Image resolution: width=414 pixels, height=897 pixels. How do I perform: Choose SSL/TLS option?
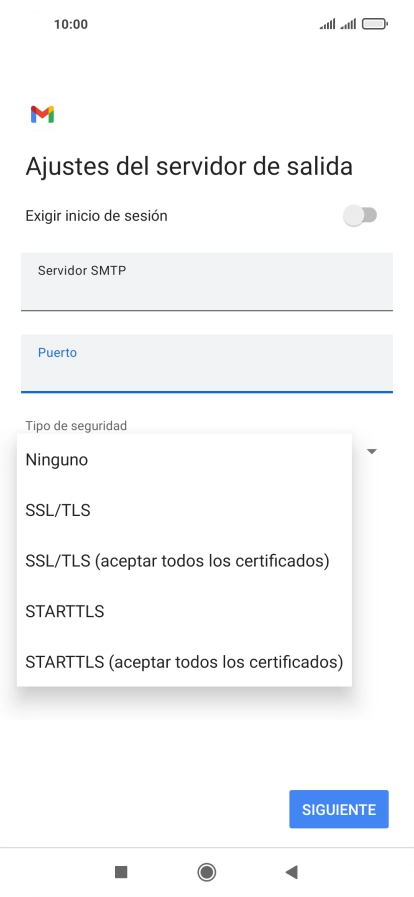[184, 510]
